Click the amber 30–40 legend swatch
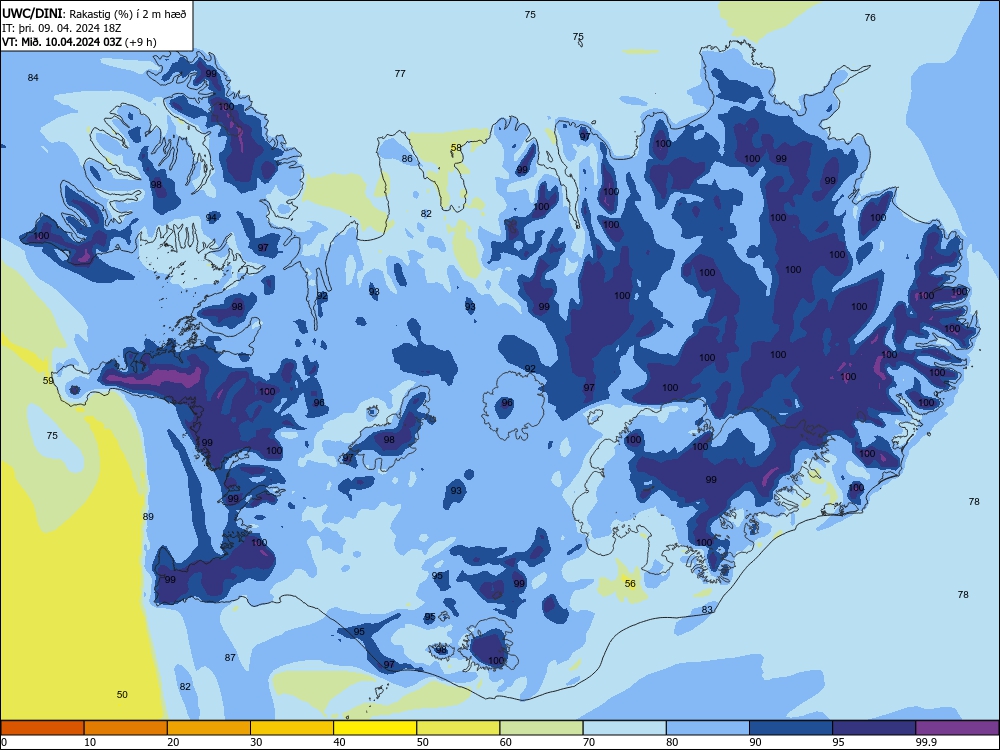 click(292, 728)
